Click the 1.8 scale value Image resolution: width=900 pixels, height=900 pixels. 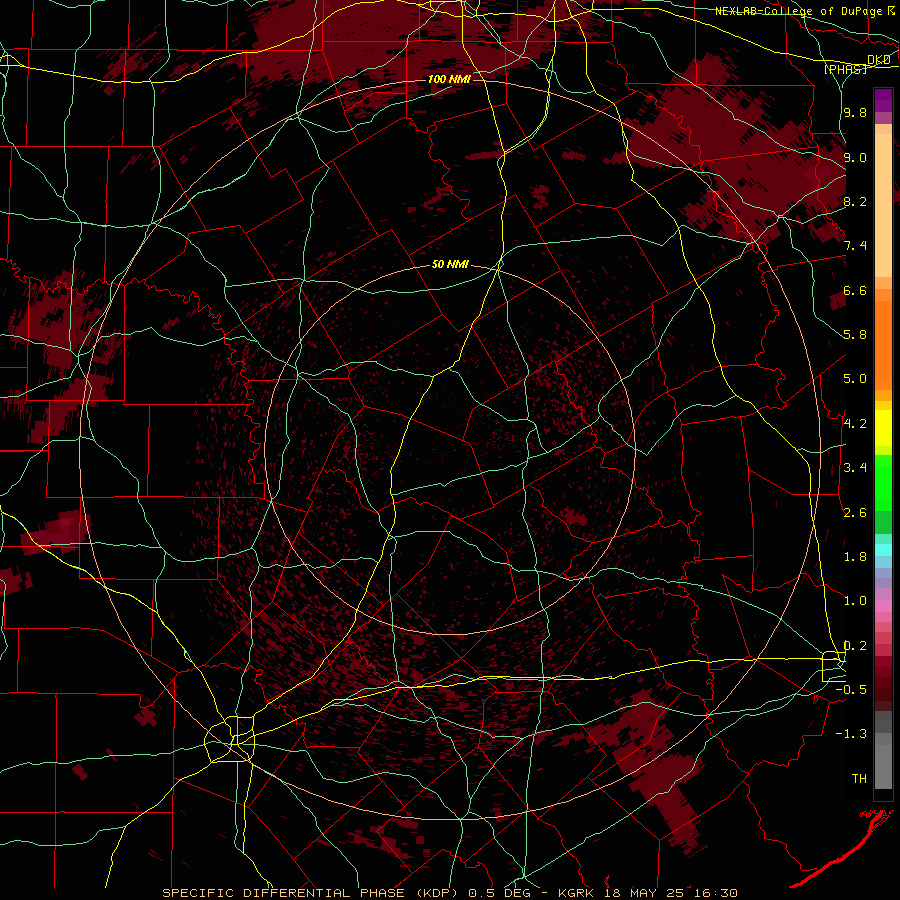tap(855, 556)
